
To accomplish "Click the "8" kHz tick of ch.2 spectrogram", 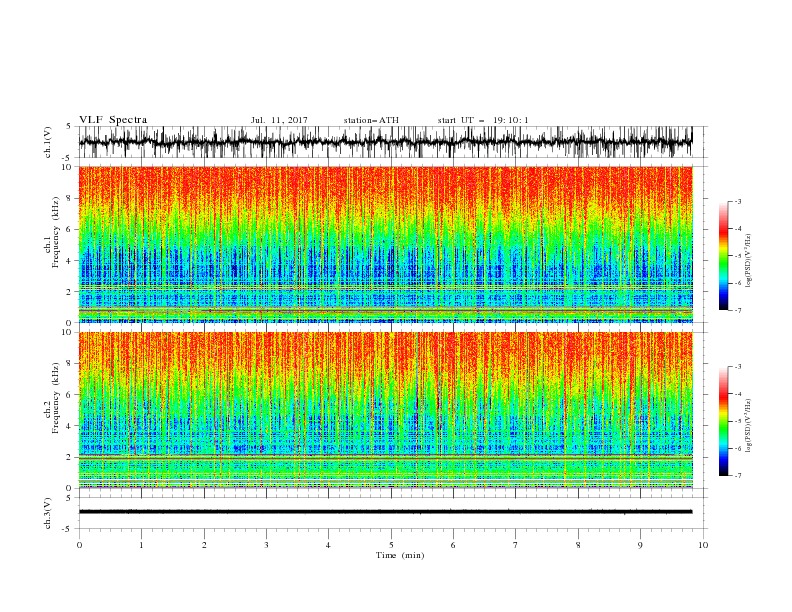I will pyautogui.click(x=70, y=364).
